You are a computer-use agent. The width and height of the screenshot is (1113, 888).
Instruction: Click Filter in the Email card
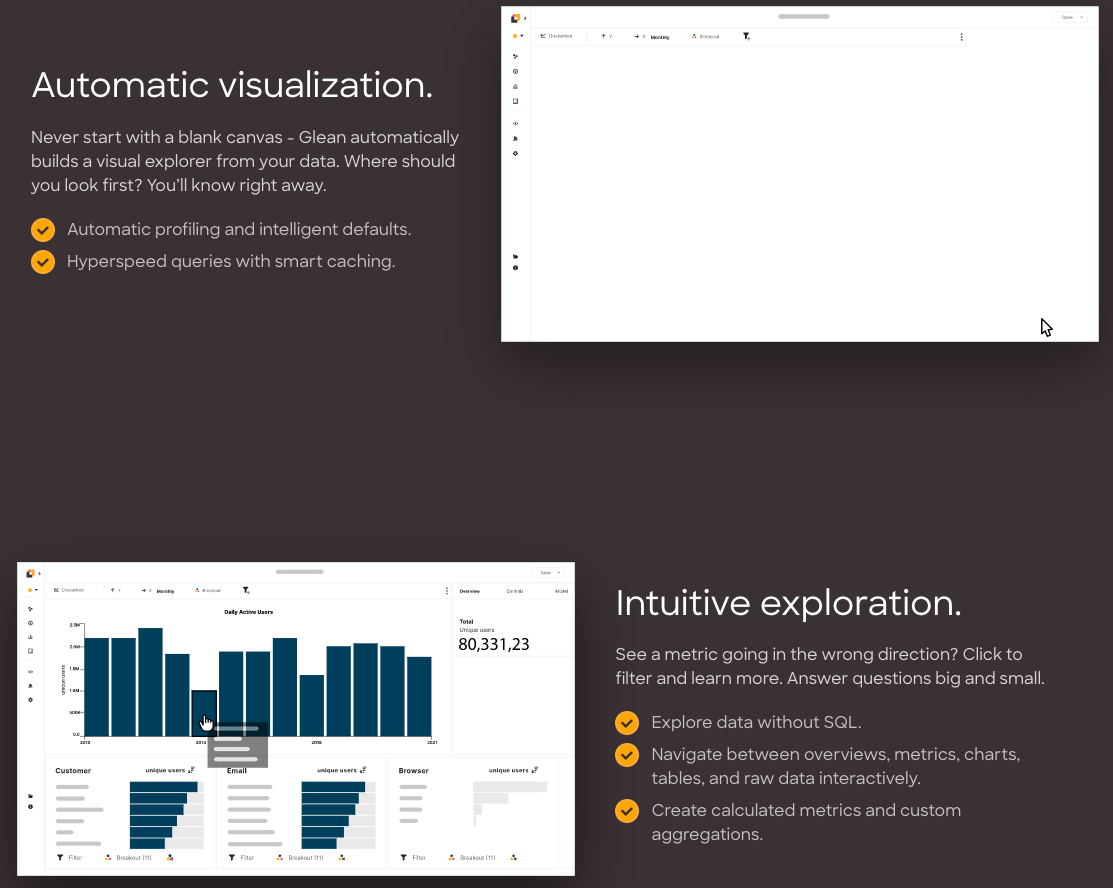tap(241, 857)
